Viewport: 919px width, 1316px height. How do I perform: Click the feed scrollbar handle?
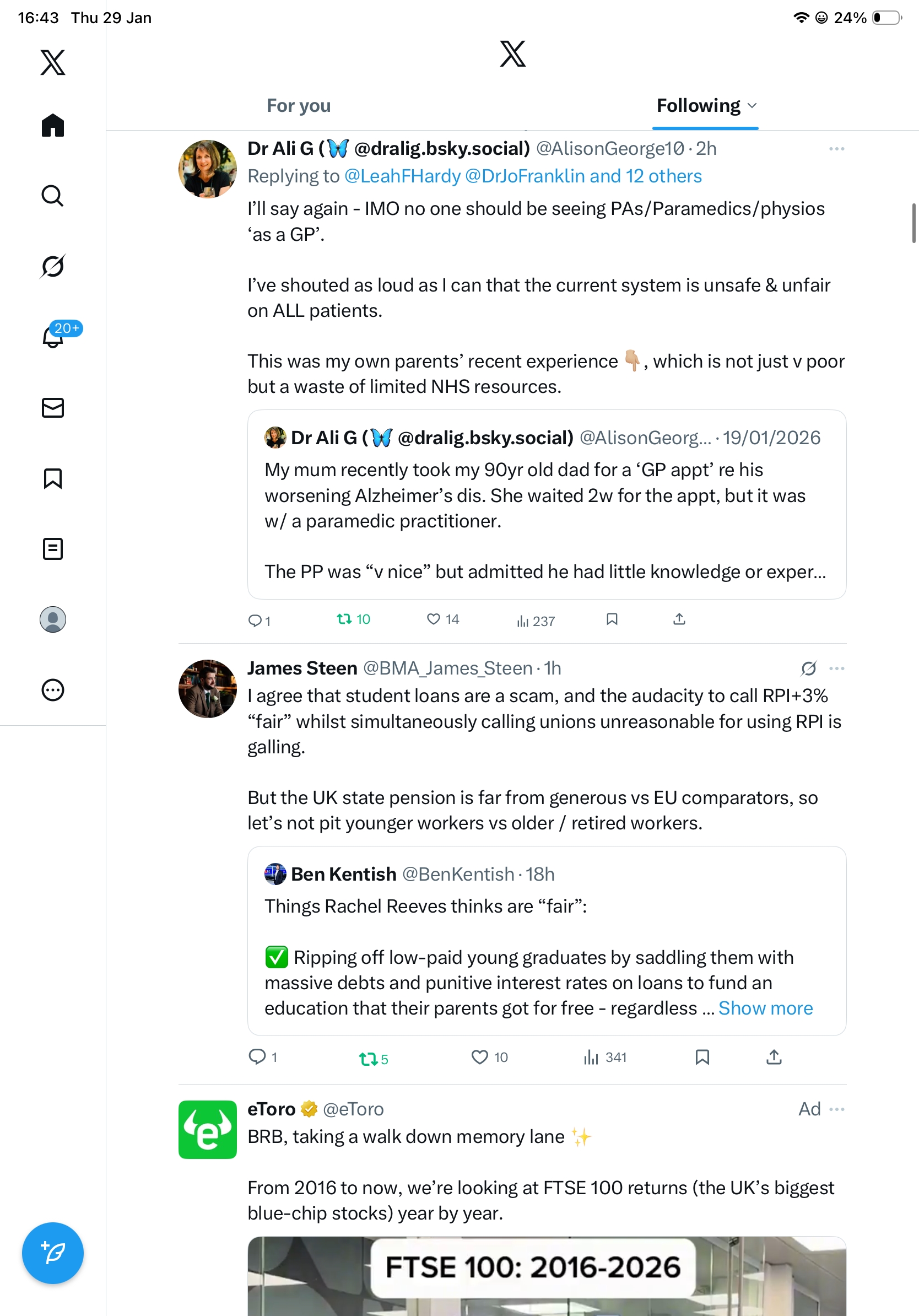coord(914,223)
